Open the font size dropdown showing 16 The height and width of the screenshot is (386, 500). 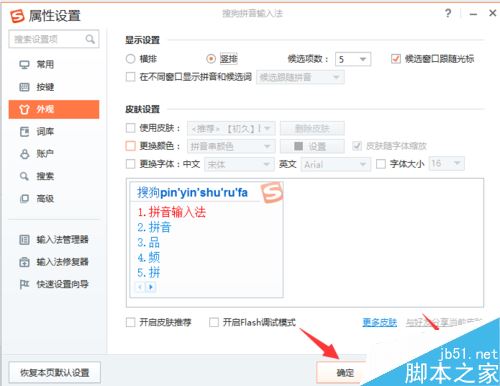[x=447, y=163]
